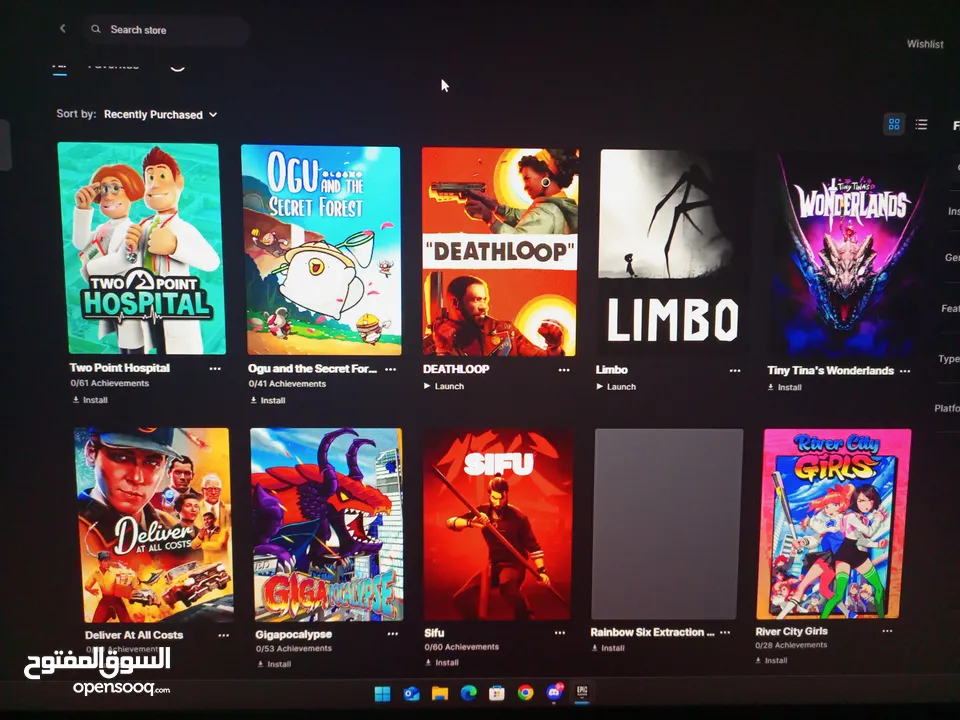Click the 0/41 Achievements text

point(287,384)
